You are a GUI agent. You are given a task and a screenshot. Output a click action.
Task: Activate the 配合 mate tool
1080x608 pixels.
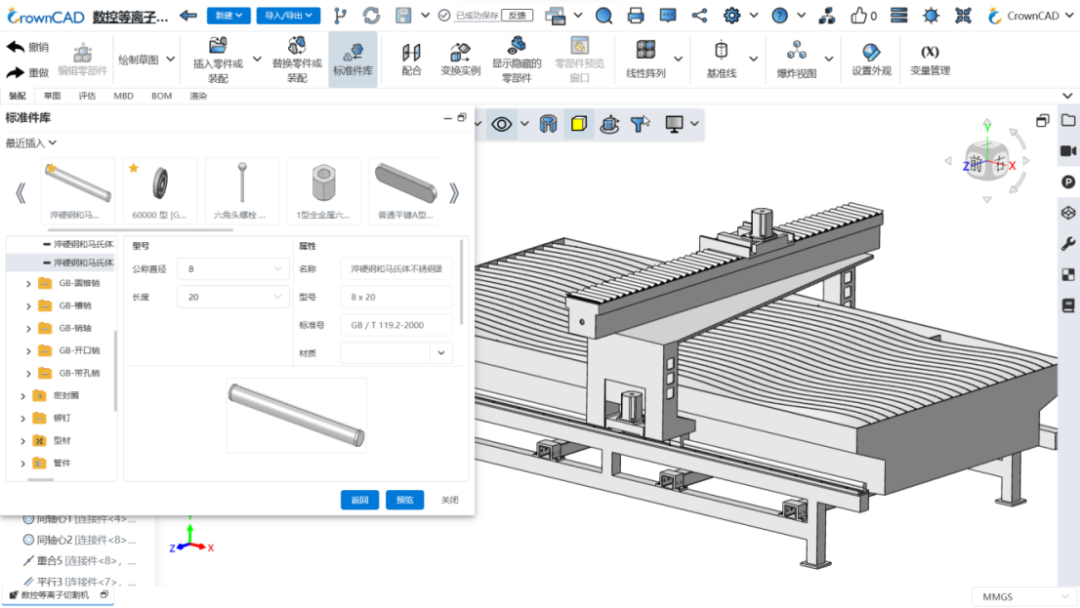411,59
